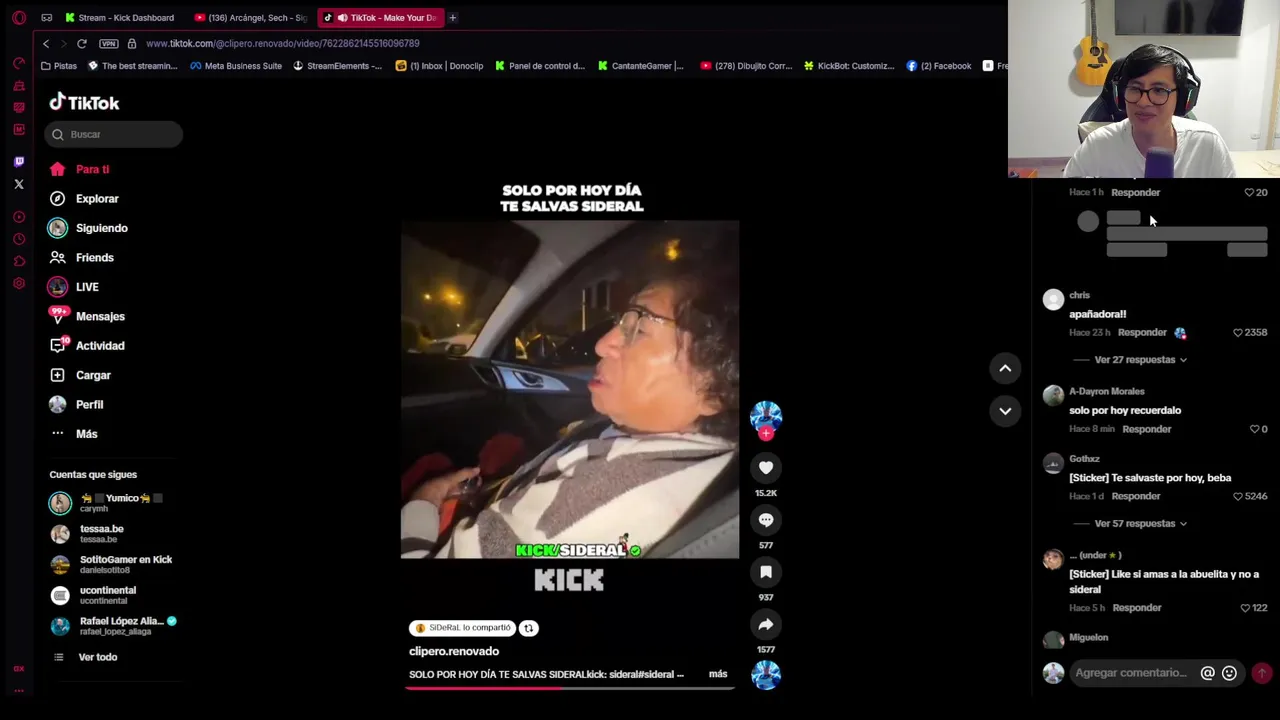Reload the page

(x=81, y=43)
